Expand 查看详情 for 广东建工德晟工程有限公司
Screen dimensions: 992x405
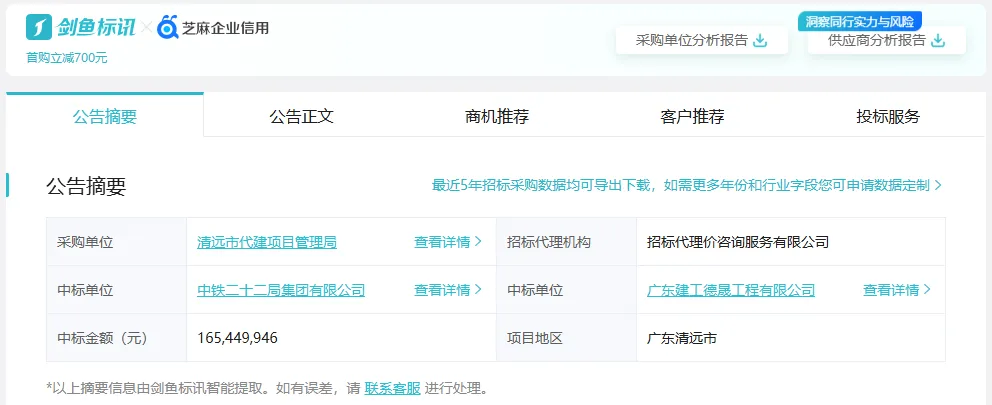(897, 290)
